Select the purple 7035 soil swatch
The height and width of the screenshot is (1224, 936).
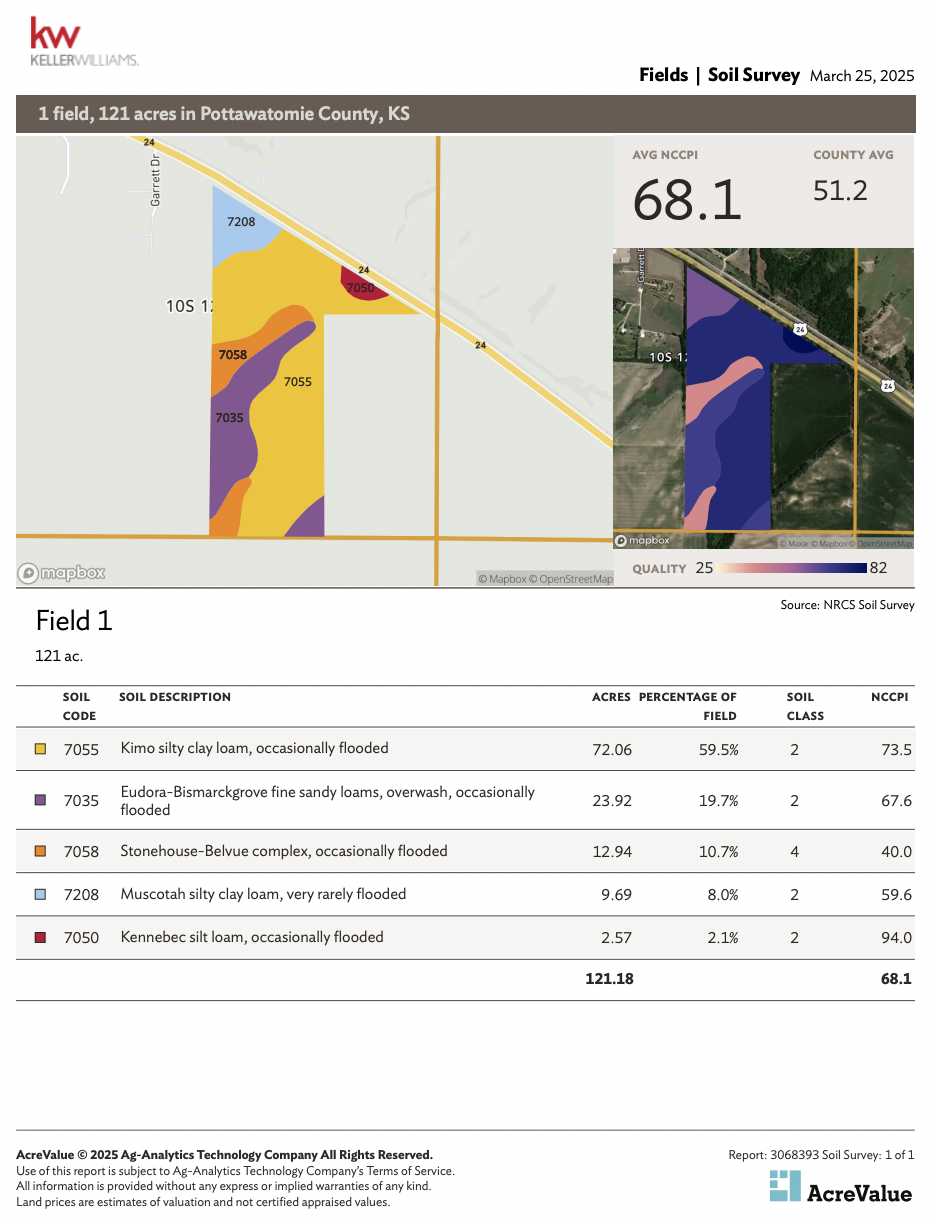pos(41,801)
